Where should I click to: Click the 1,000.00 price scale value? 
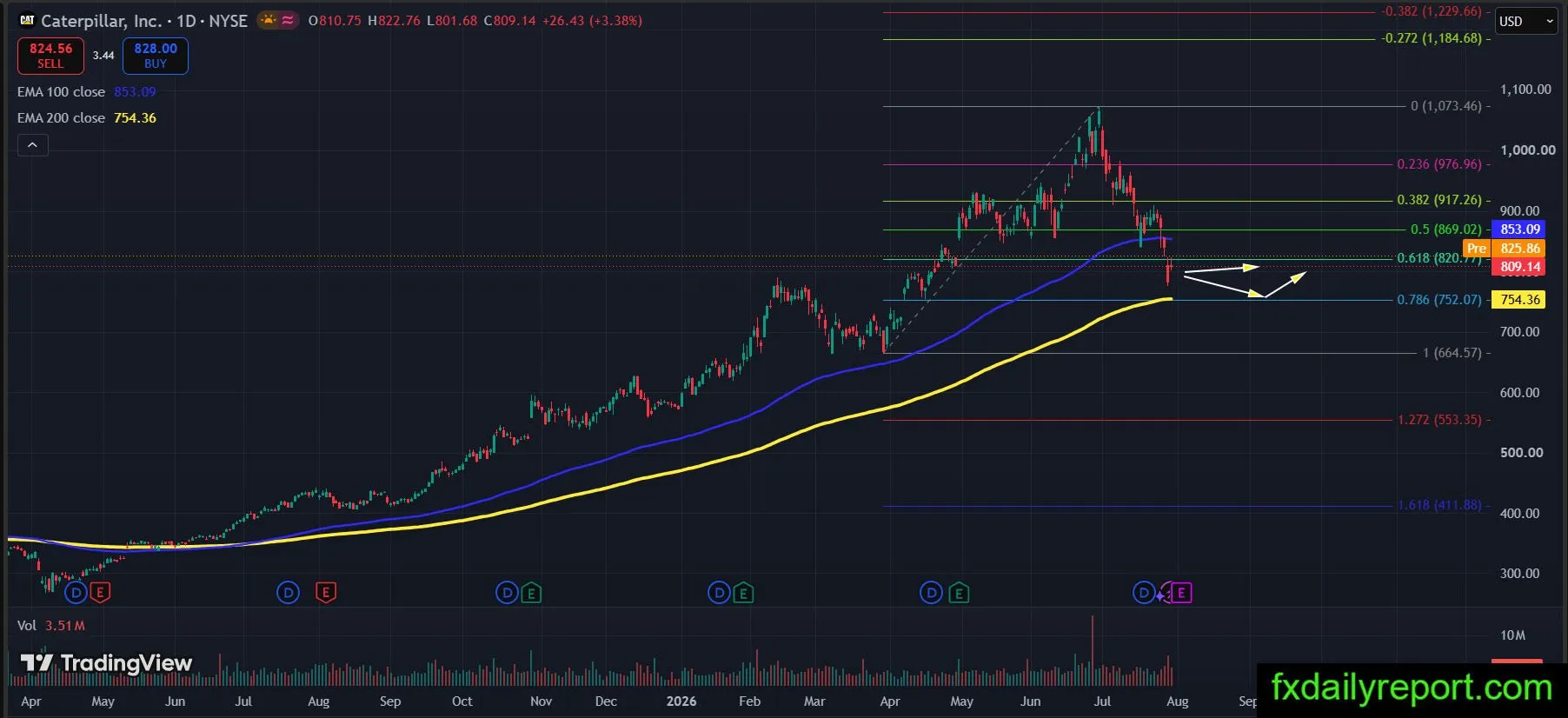pyautogui.click(x=1528, y=150)
